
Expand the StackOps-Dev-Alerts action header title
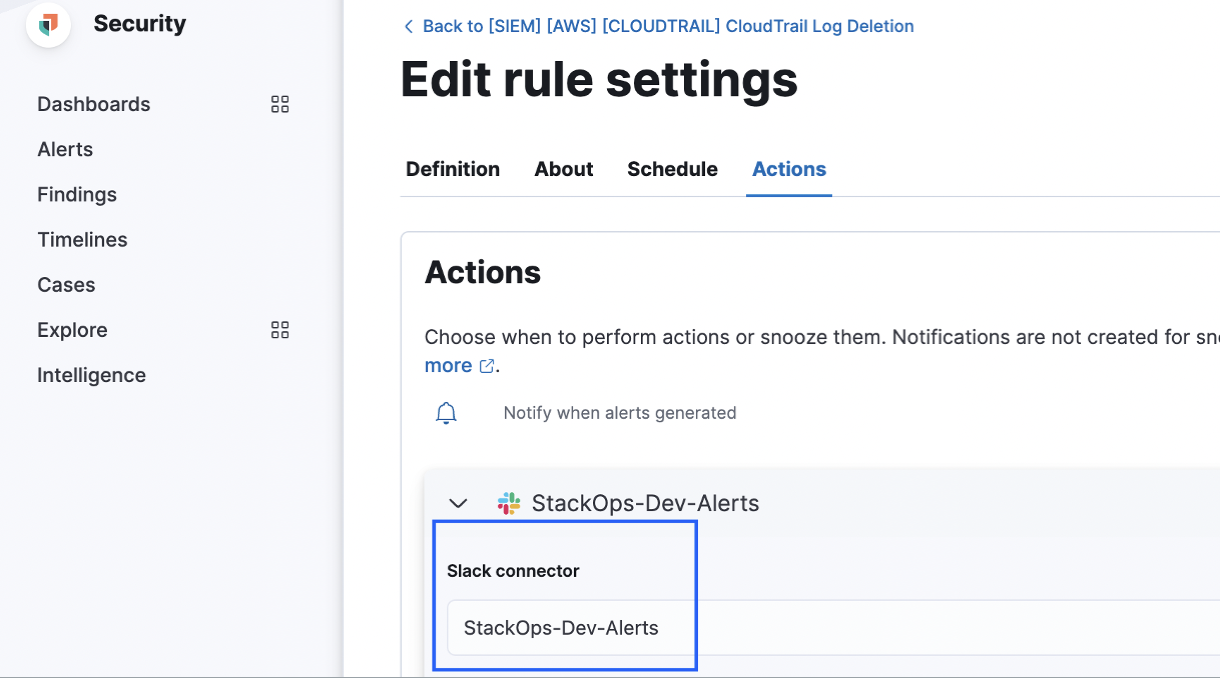pos(645,503)
